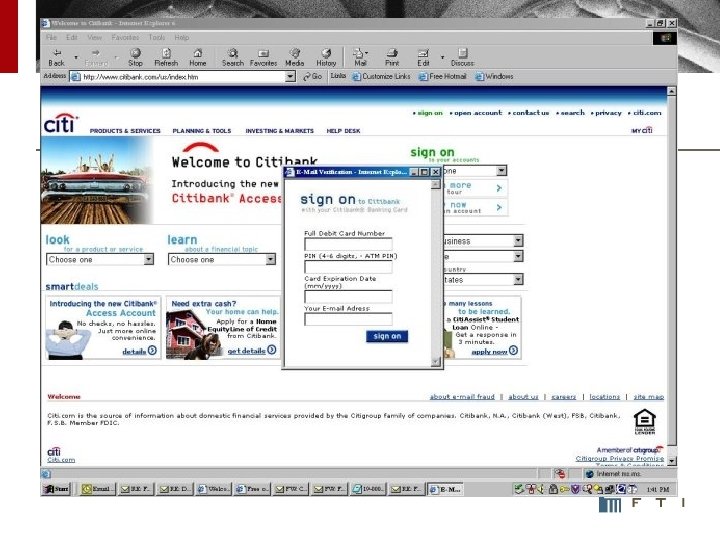
Task: Open the about e-mail fraud link
Action: pos(462,396)
